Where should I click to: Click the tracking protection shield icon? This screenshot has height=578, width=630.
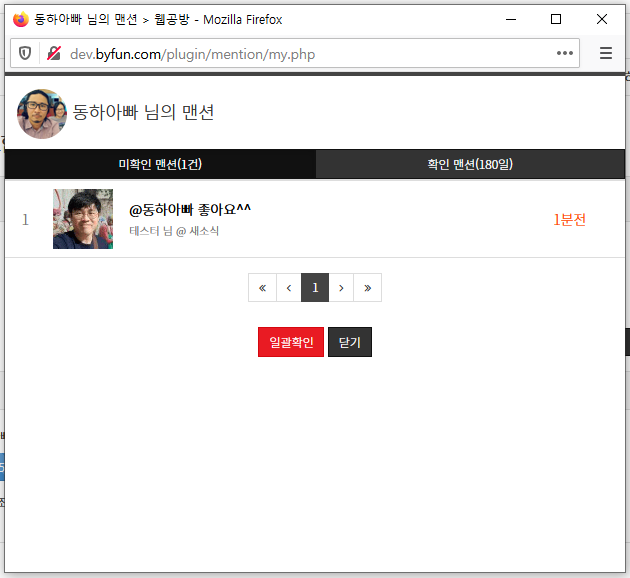25,53
